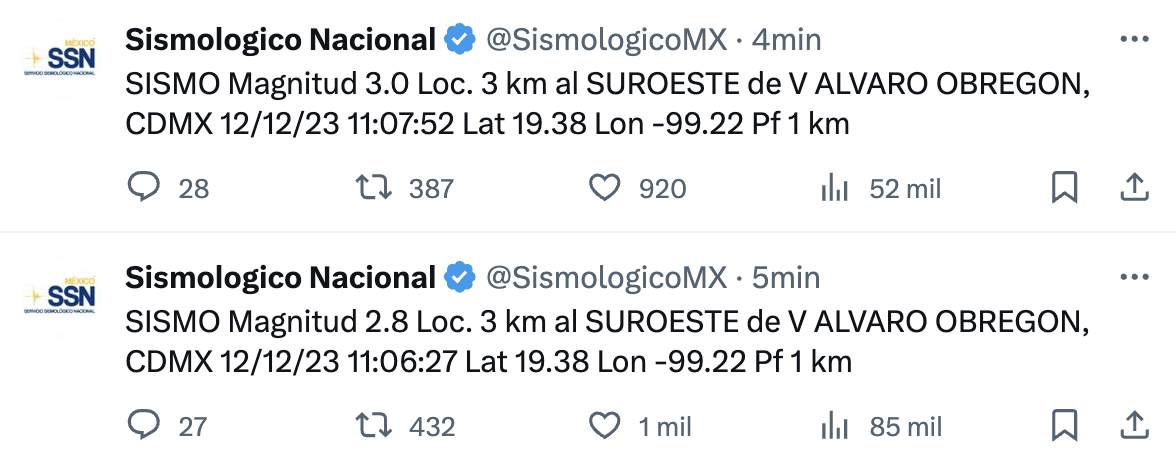This screenshot has height=458, width=1176.
Task: Like the Magnitud 2.8 tweet with 1 mil likes
Action: pos(605,426)
